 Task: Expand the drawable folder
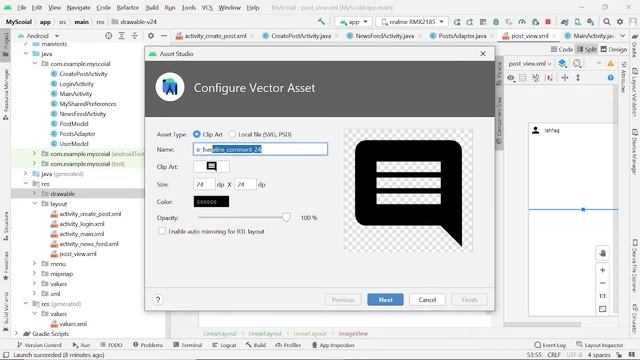[x=35, y=193]
